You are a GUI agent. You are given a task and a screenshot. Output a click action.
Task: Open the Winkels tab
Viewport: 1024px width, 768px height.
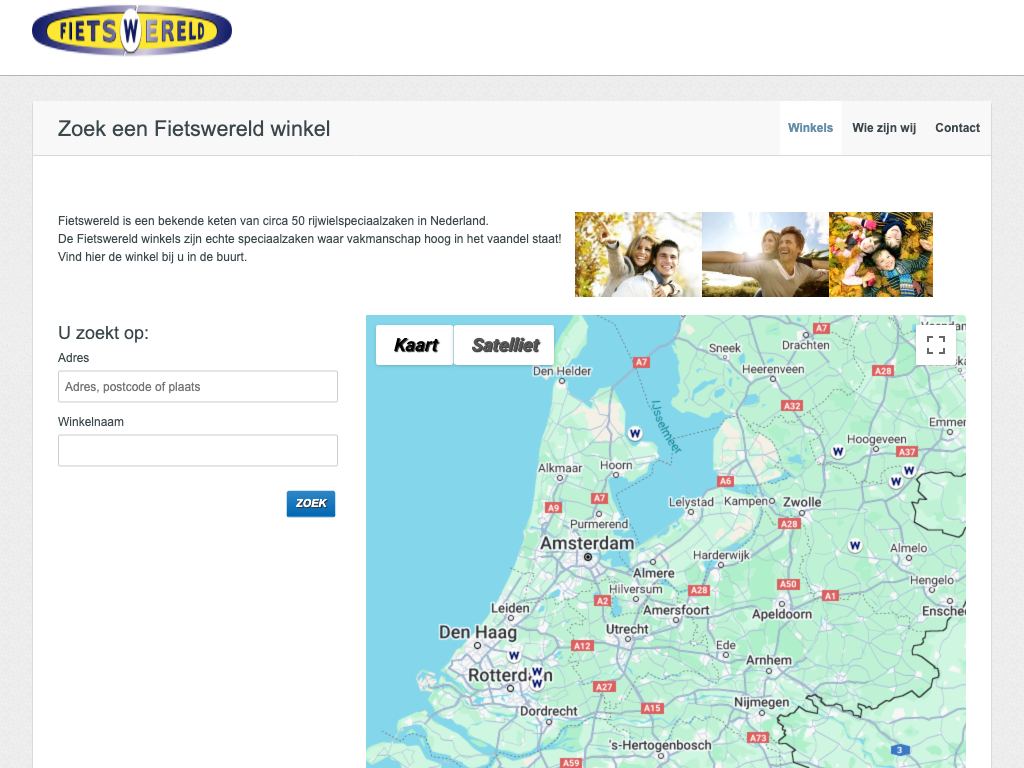[x=810, y=128]
